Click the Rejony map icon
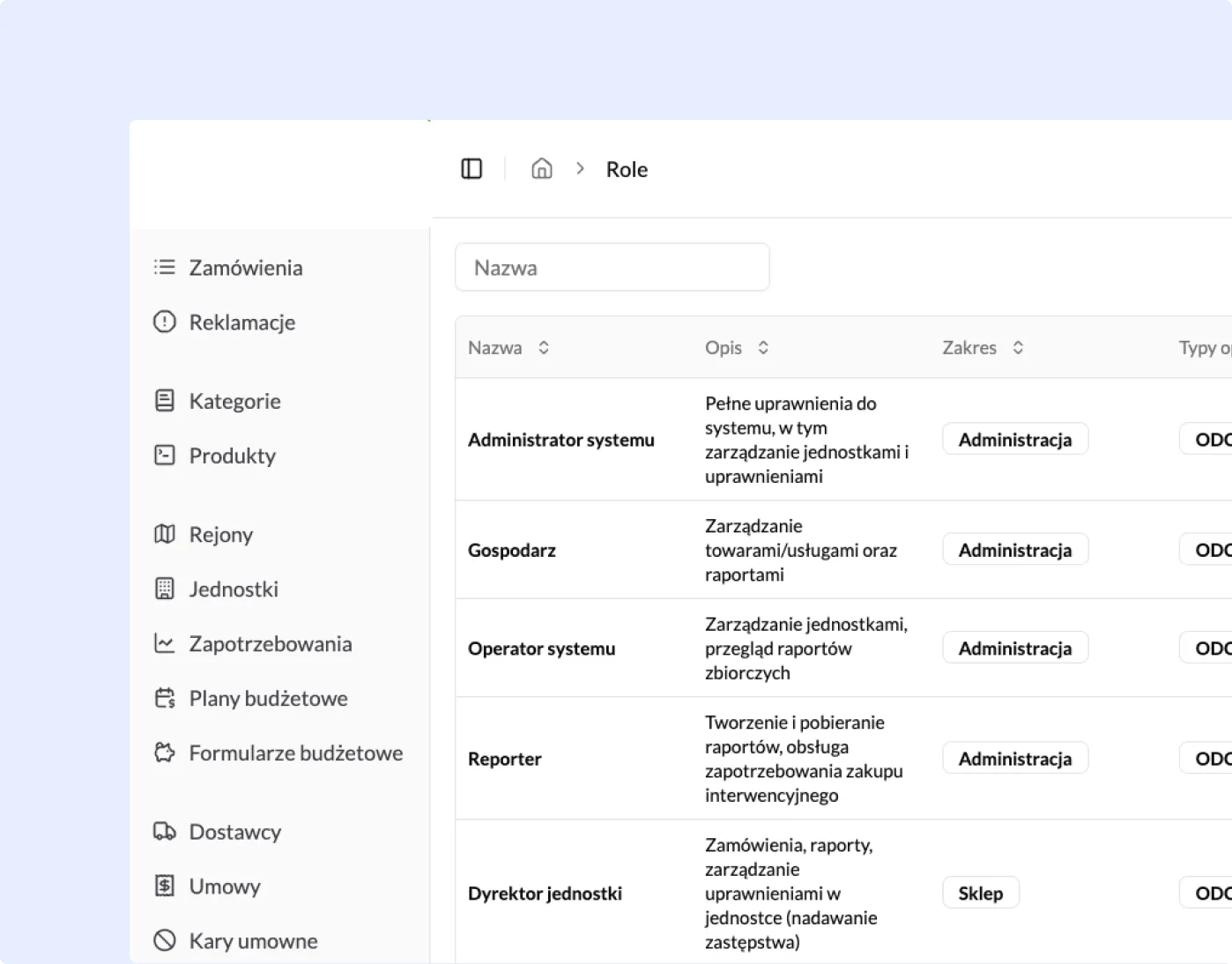1232x964 pixels. point(165,534)
